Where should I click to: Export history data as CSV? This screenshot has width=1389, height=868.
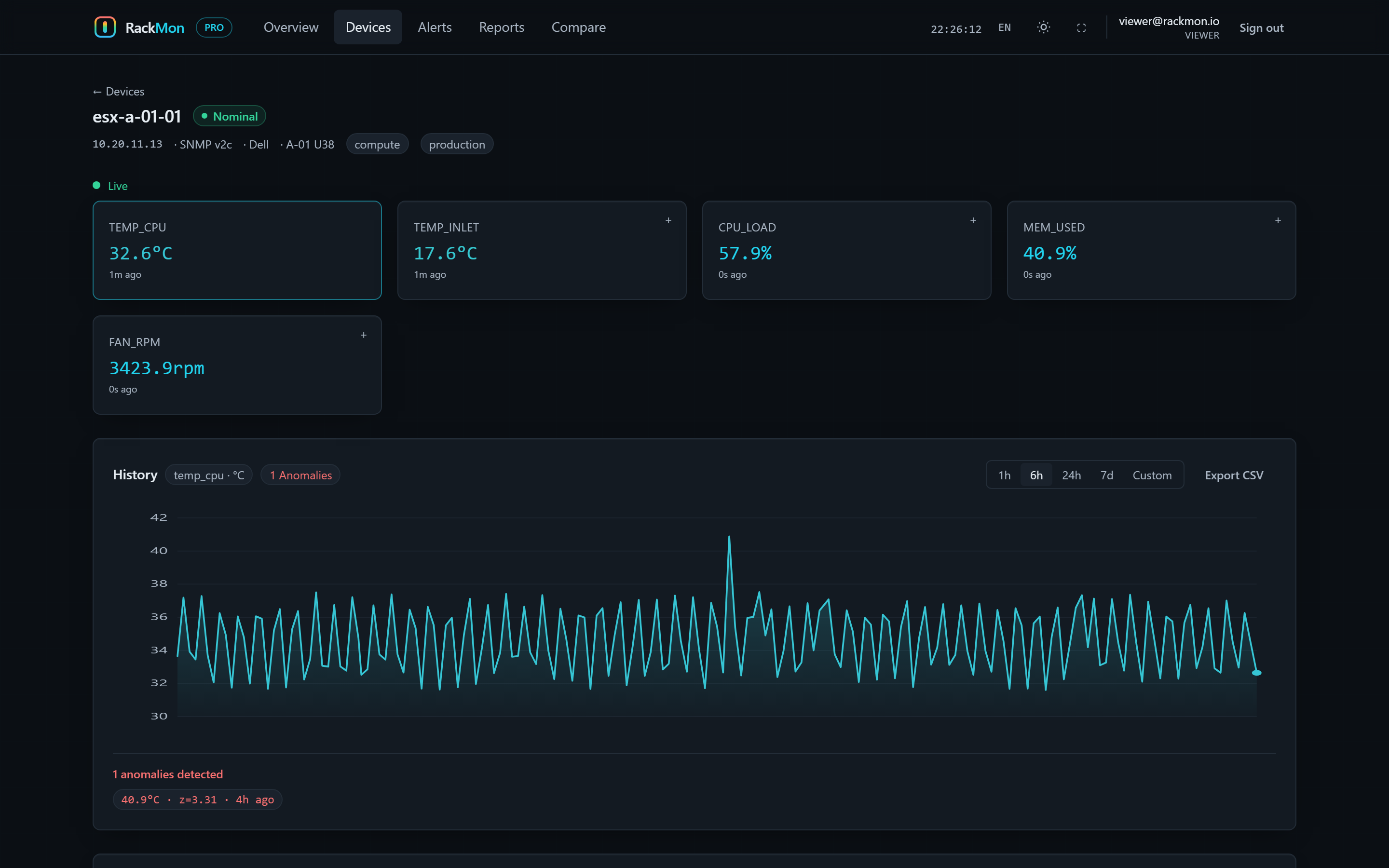pyautogui.click(x=1233, y=475)
